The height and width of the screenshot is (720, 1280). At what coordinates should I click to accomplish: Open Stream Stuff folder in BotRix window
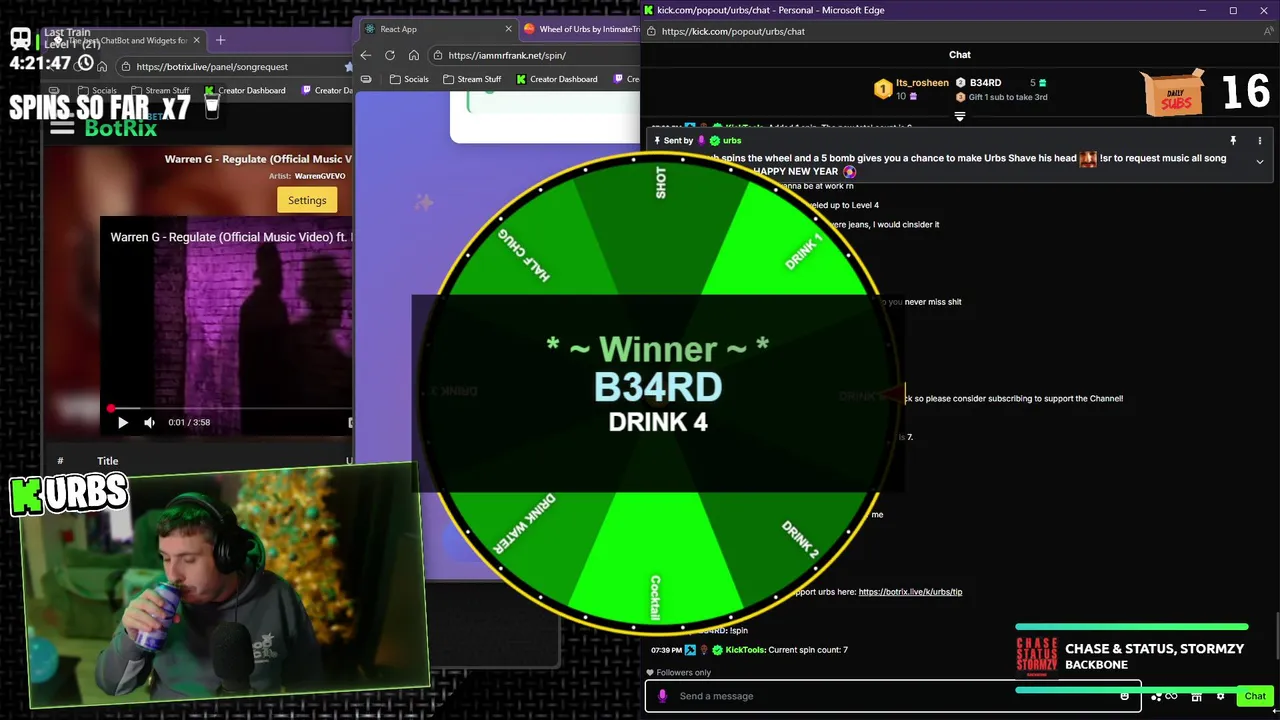[159, 90]
